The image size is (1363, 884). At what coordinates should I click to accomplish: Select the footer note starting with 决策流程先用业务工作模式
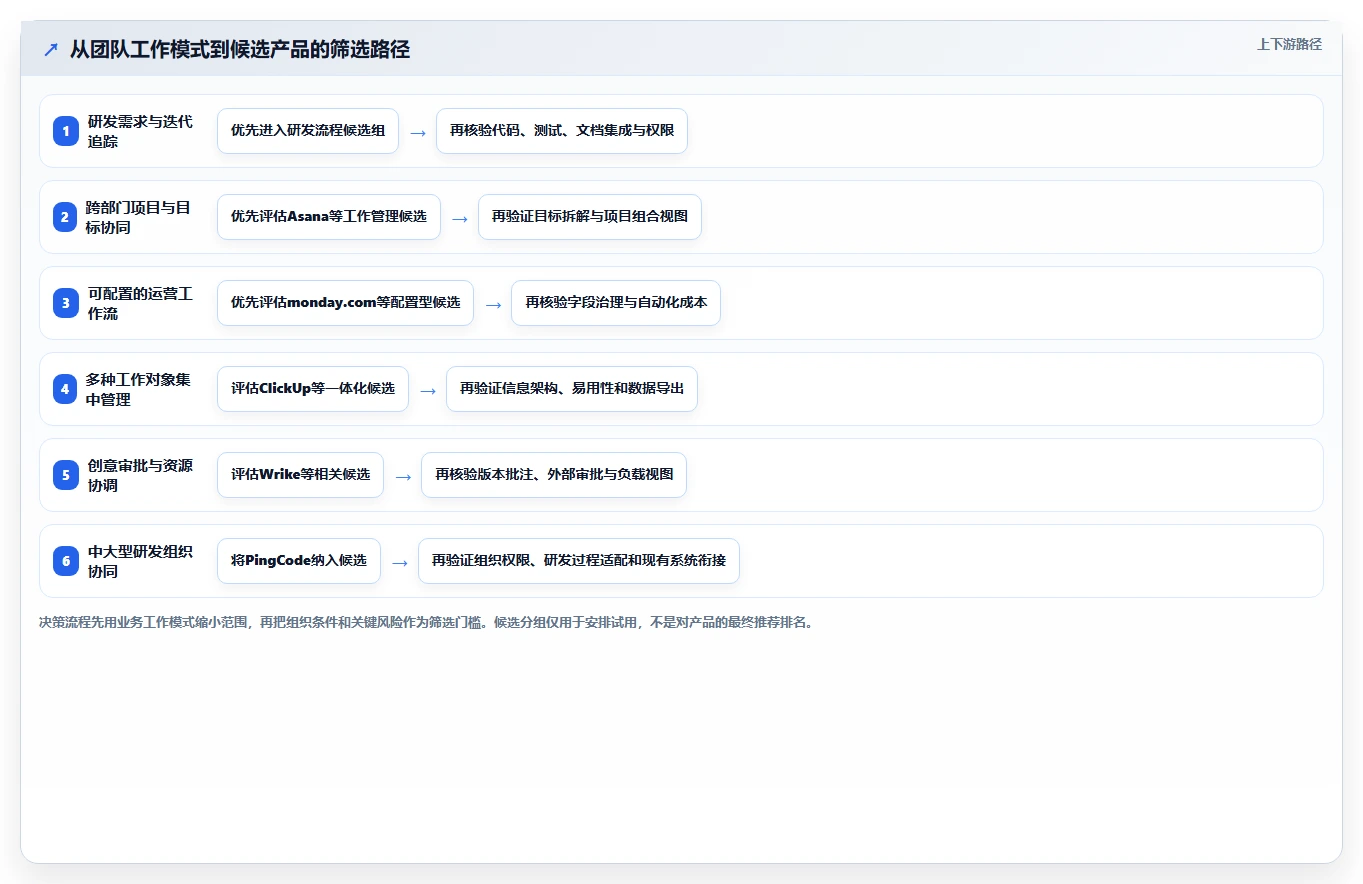(x=426, y=622)
